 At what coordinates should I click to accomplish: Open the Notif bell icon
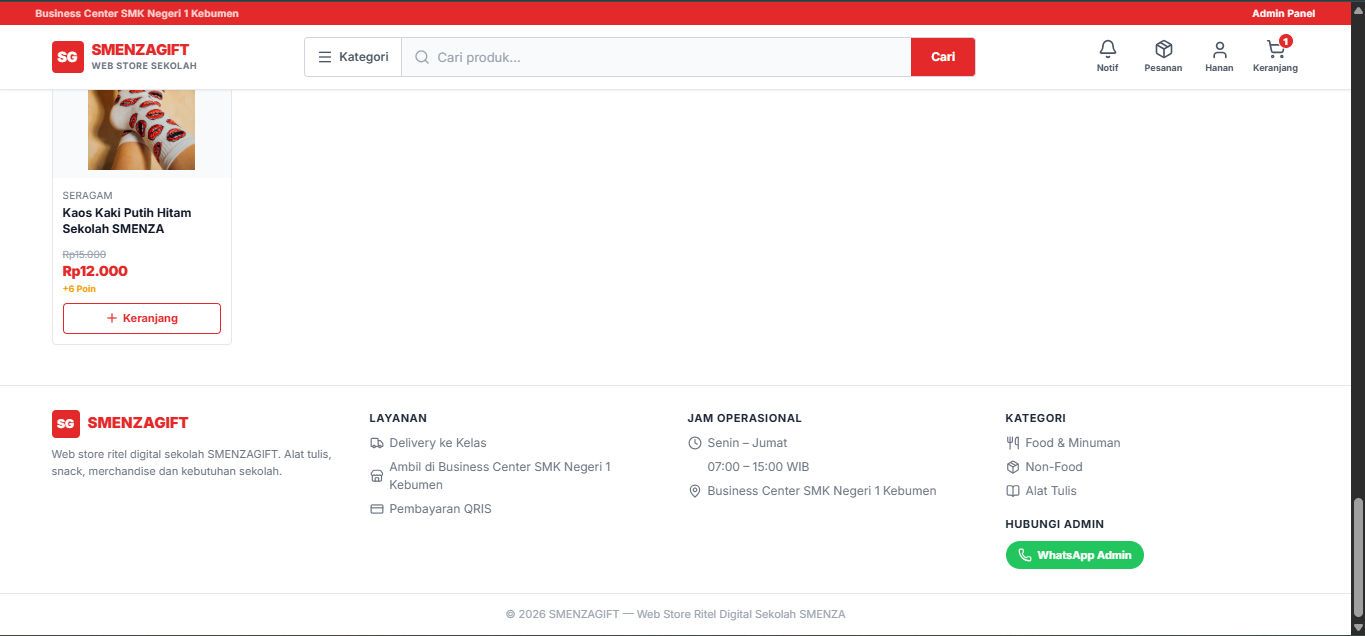point(1107,49)
